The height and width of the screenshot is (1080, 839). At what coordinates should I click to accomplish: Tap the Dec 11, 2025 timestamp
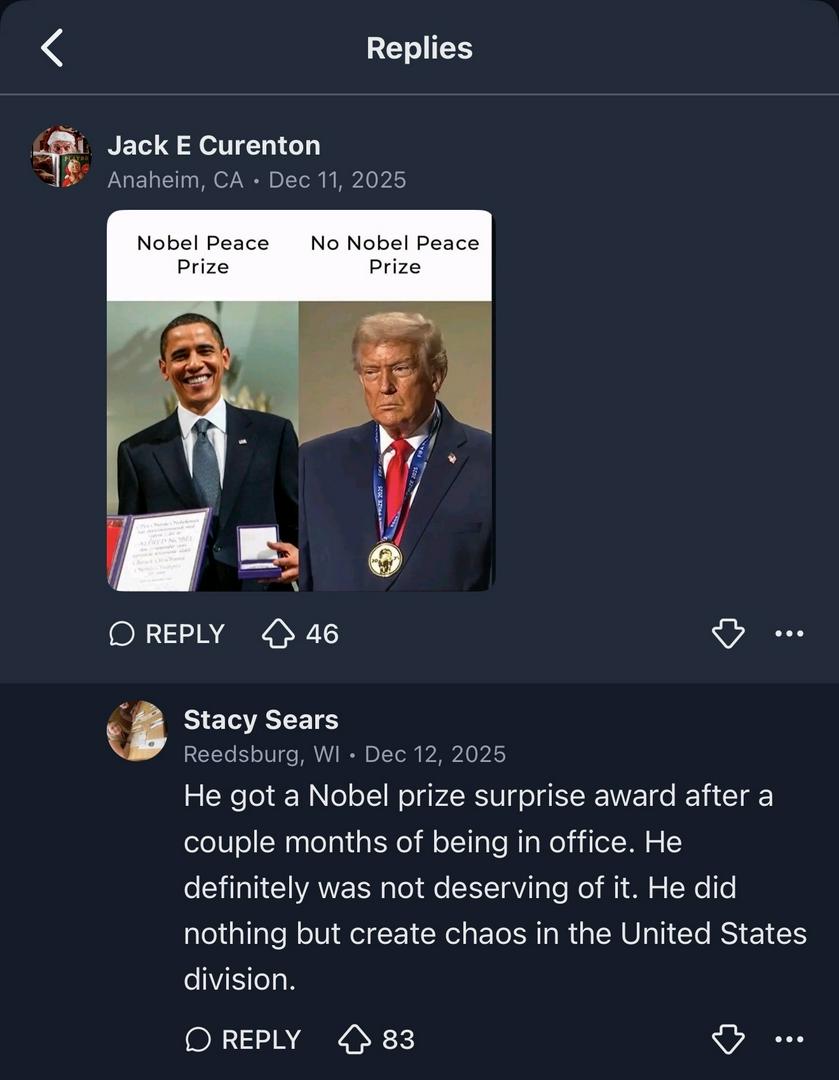(337, 180)
